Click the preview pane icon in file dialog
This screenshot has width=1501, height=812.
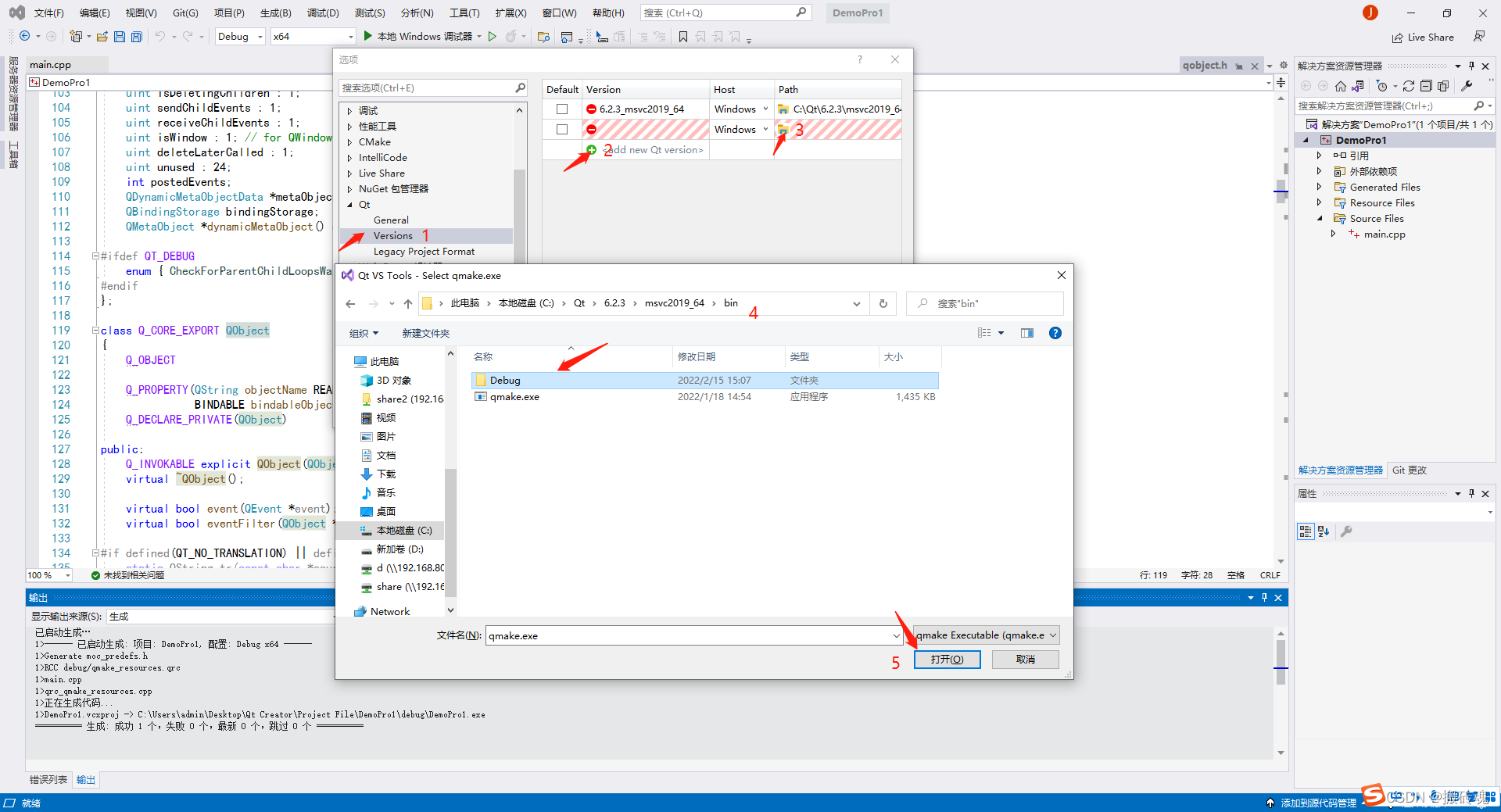(1027, 333)
